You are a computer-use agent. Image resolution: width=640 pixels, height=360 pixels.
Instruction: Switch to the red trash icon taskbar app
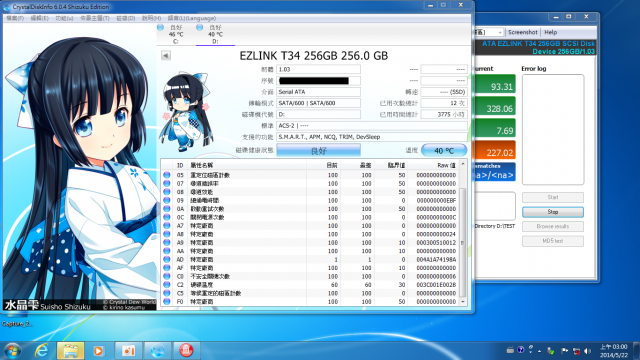pos(186,351)
